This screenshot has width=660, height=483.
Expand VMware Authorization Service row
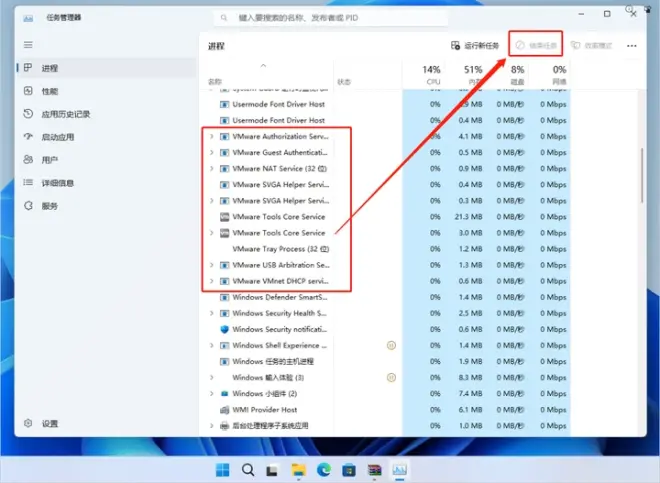coord(211,136)
